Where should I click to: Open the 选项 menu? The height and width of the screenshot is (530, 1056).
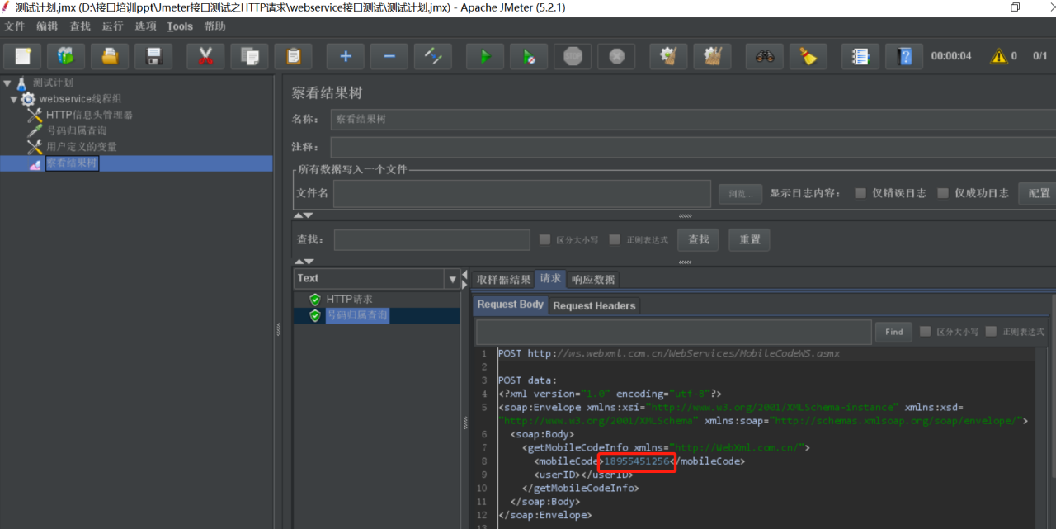[x=145, y=26]
